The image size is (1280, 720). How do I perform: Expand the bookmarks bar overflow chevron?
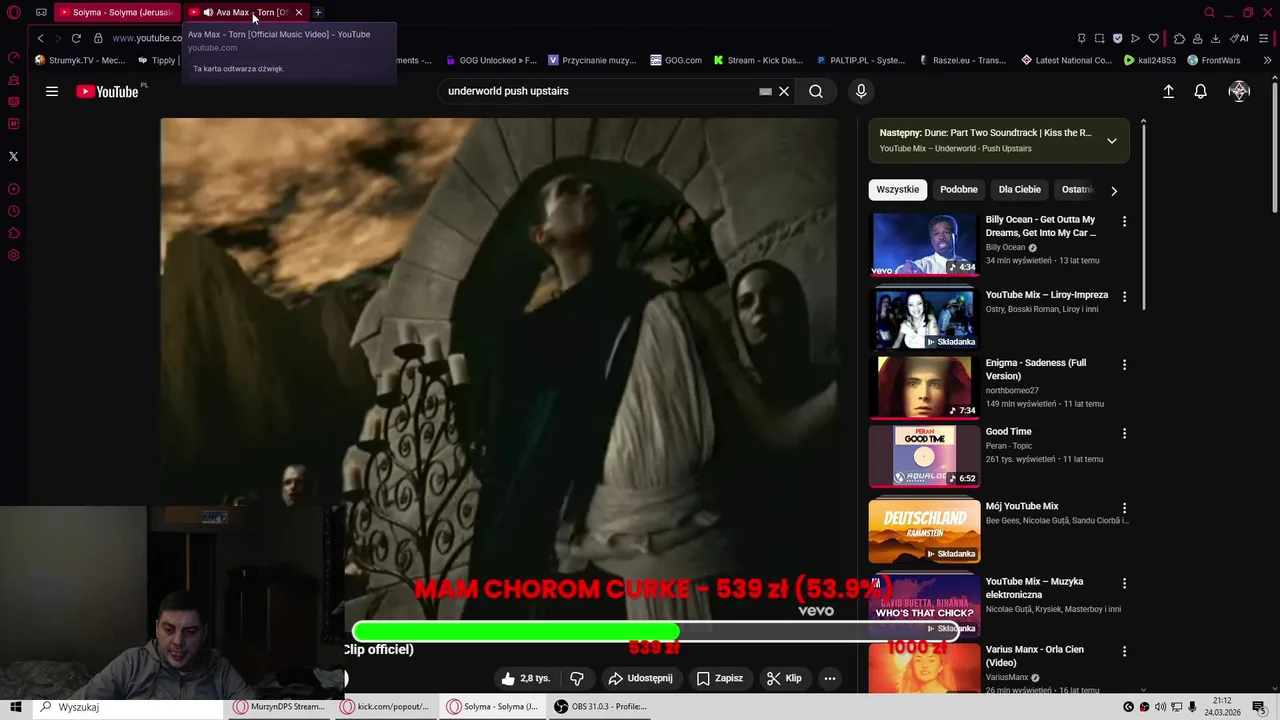click(1268, 60)
